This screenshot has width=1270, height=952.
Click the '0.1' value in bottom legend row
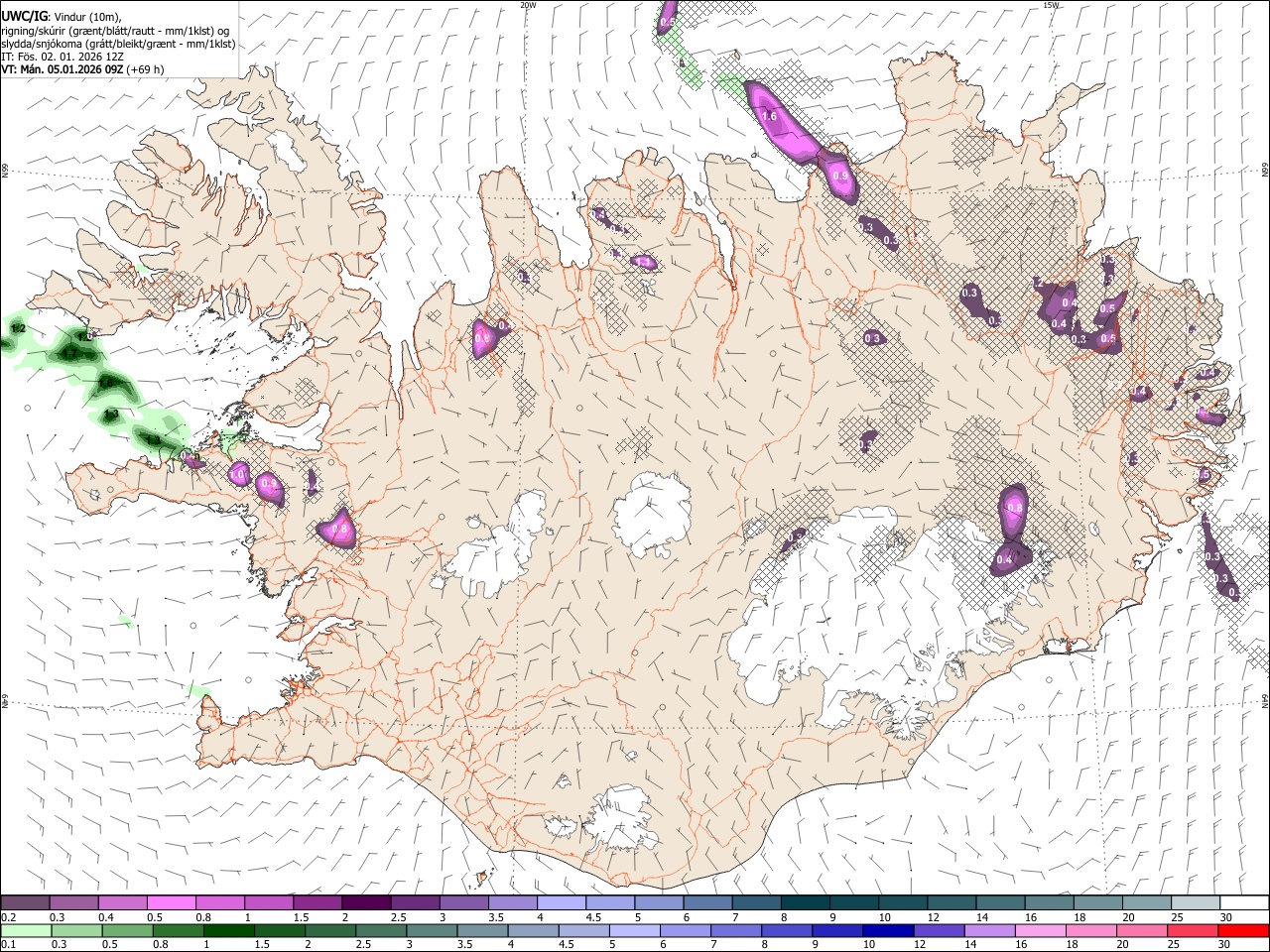[9, 945]
